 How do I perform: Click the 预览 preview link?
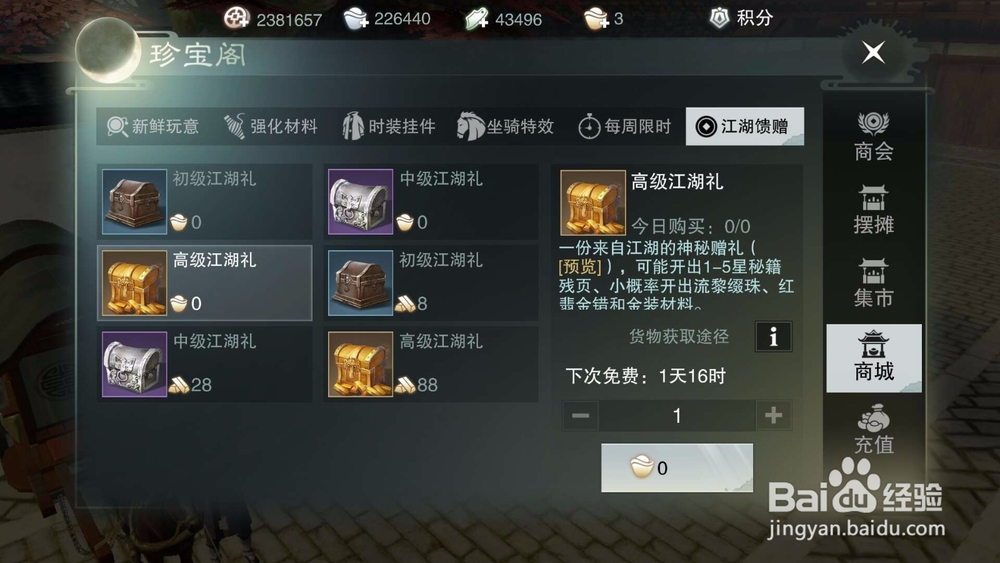point(580,267)
